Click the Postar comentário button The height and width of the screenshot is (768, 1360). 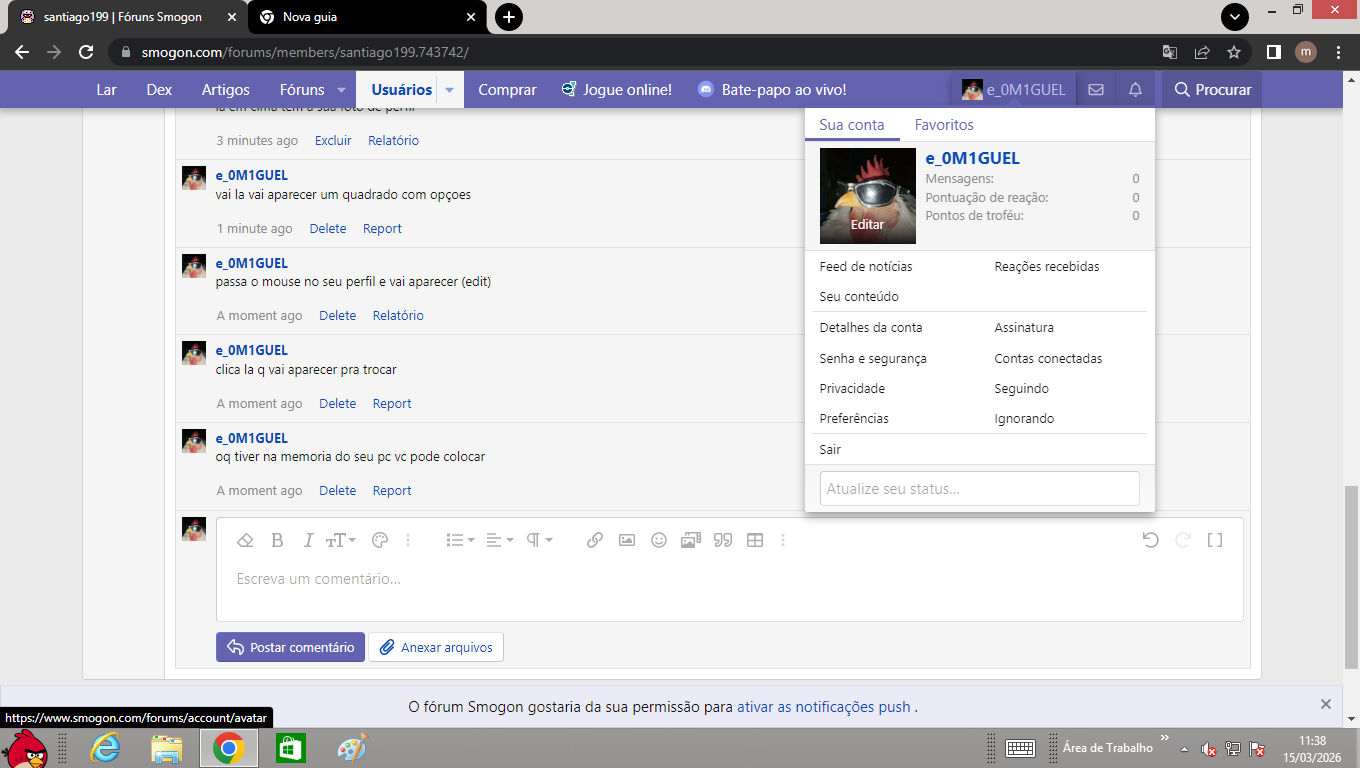(x=290, y=647)
